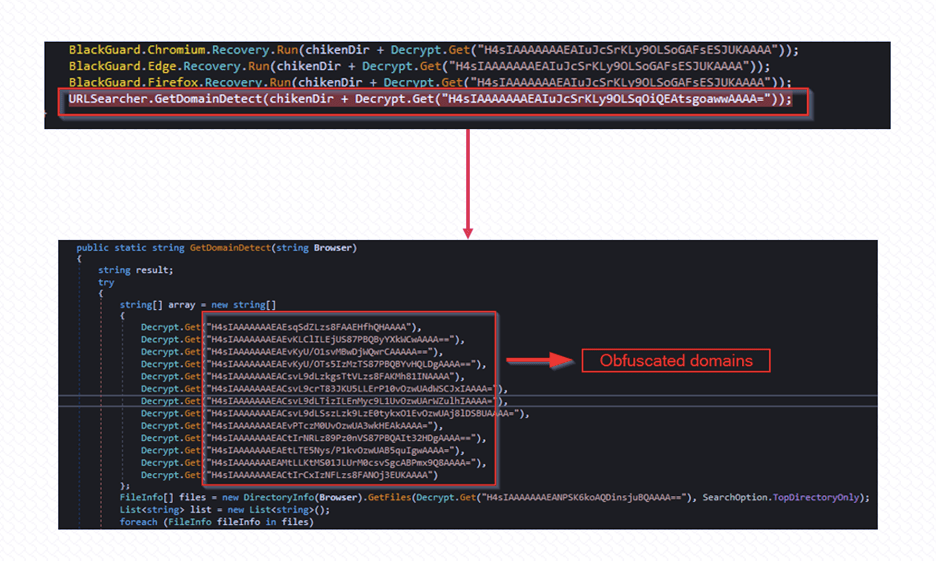Select the Obfuscated domains label box
This screenshot has width=936, height=561.
click(676, 360)
